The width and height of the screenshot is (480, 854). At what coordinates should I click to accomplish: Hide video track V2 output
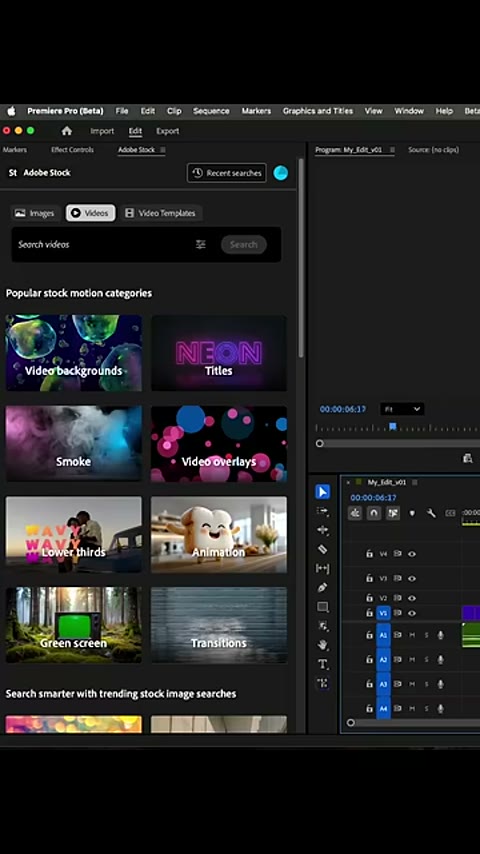412,598
